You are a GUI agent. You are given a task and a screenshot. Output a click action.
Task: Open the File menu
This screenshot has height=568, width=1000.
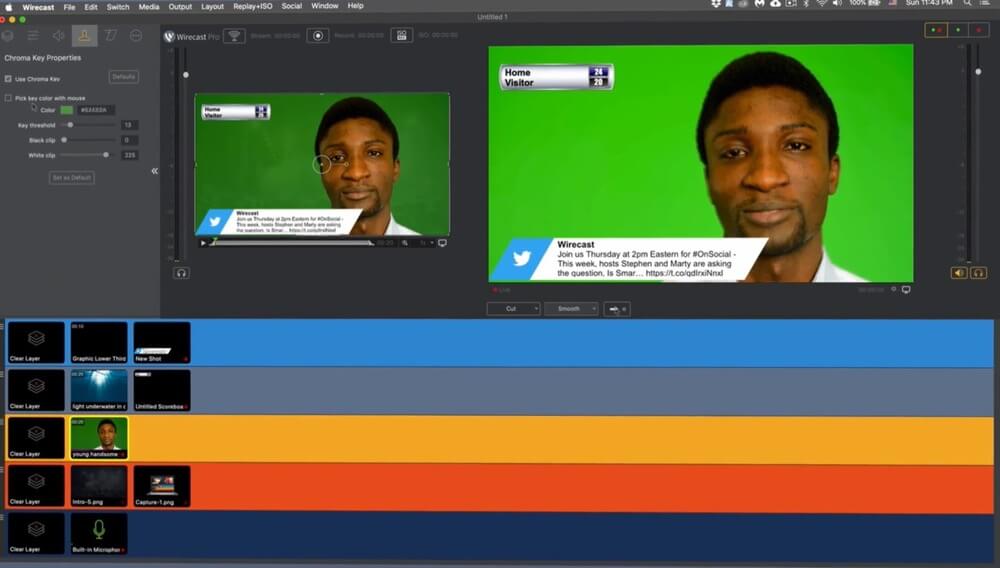70,6
